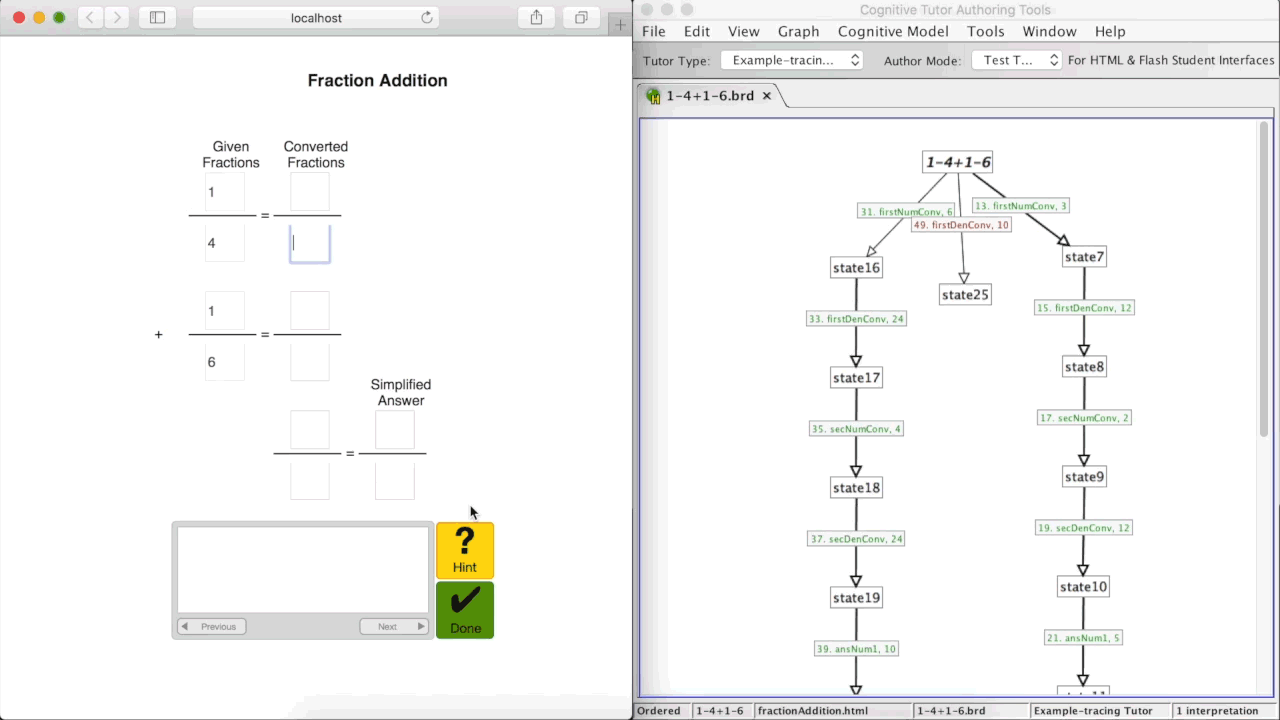Open the Graph menu
Image resolution: width=1280 pixels, height=720 pixels.
pos(798,31)
